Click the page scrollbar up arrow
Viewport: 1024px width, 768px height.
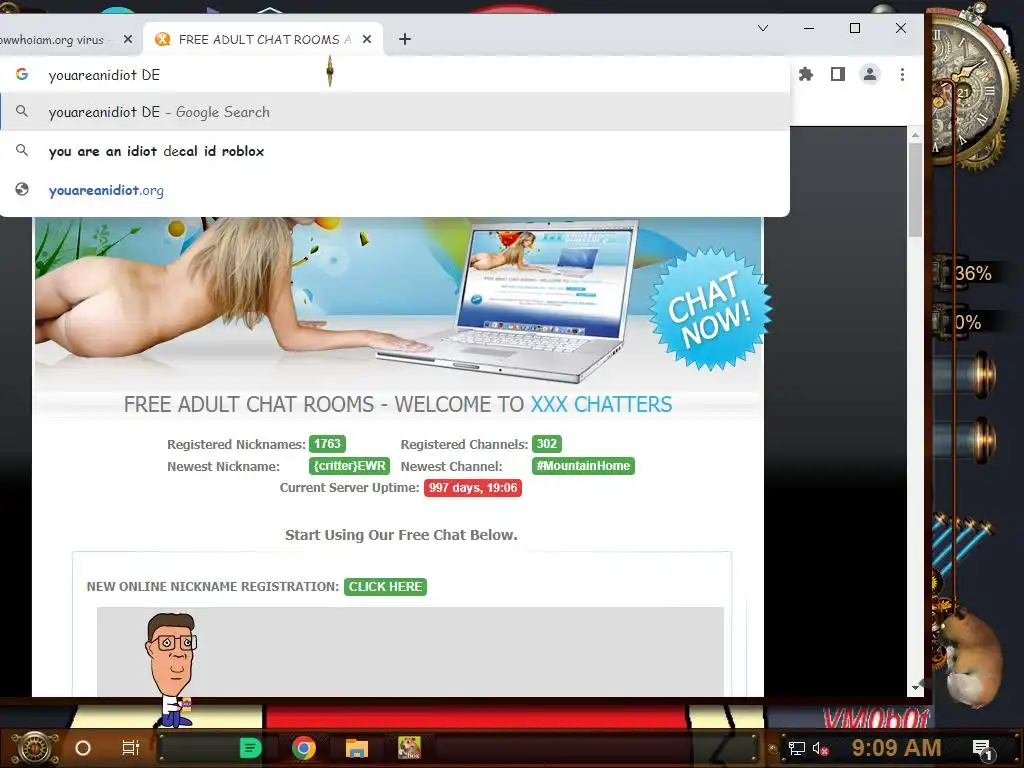point(915,135)
